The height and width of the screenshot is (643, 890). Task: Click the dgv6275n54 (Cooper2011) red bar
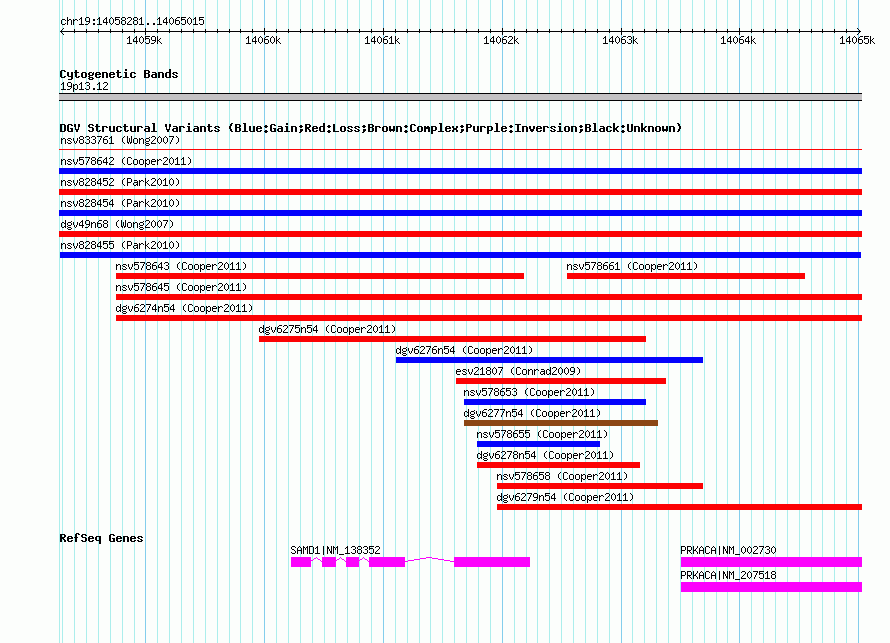point(452,339)
